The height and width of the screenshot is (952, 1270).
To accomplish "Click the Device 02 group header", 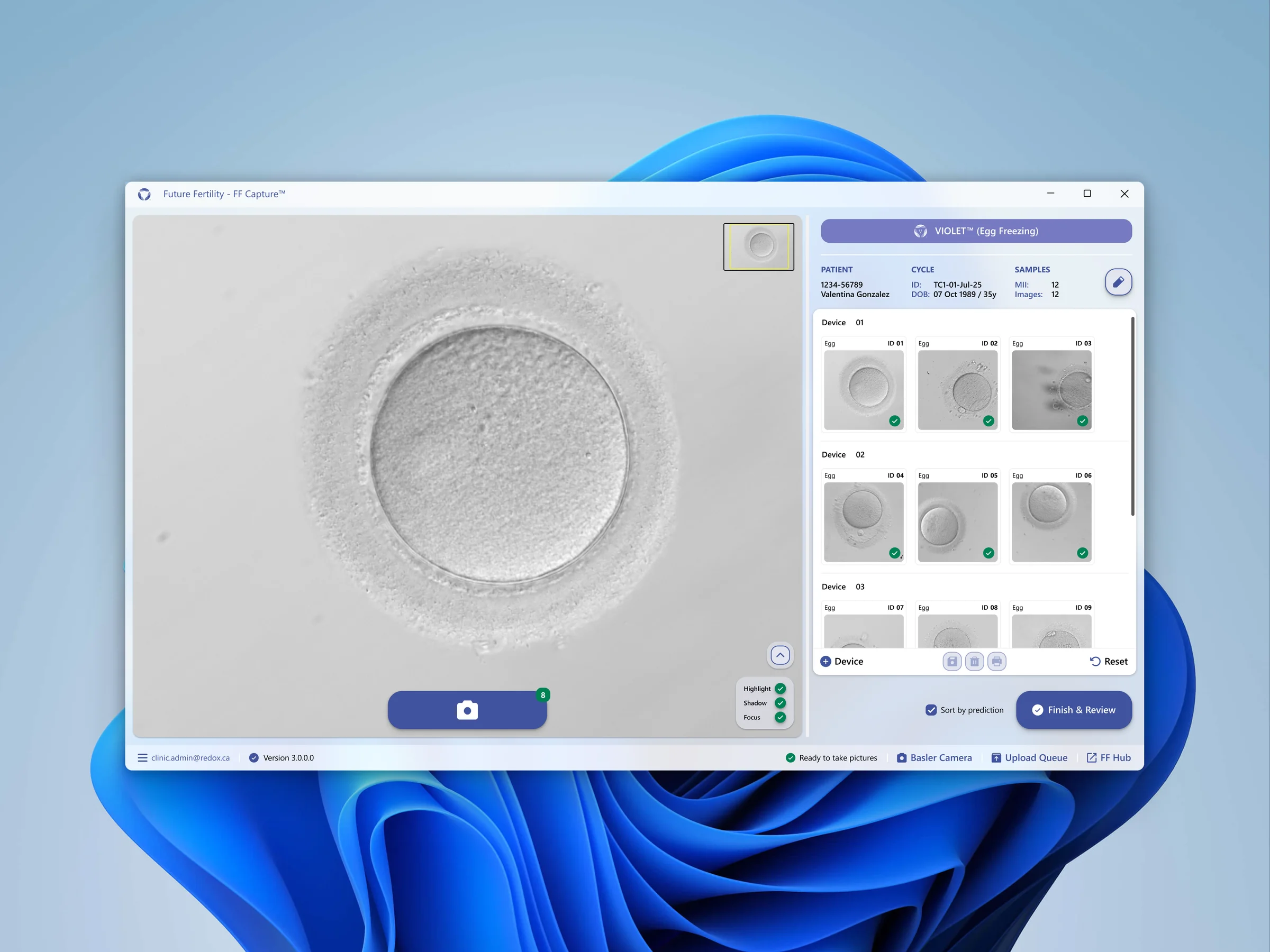I will [842, 454].
